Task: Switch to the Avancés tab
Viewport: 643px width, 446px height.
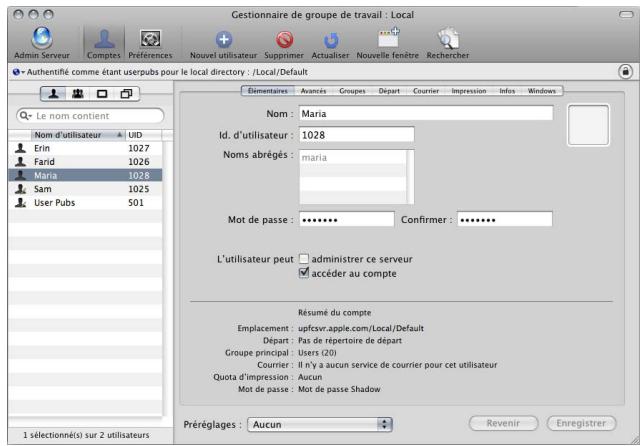Action: click(x=313, y=91)
